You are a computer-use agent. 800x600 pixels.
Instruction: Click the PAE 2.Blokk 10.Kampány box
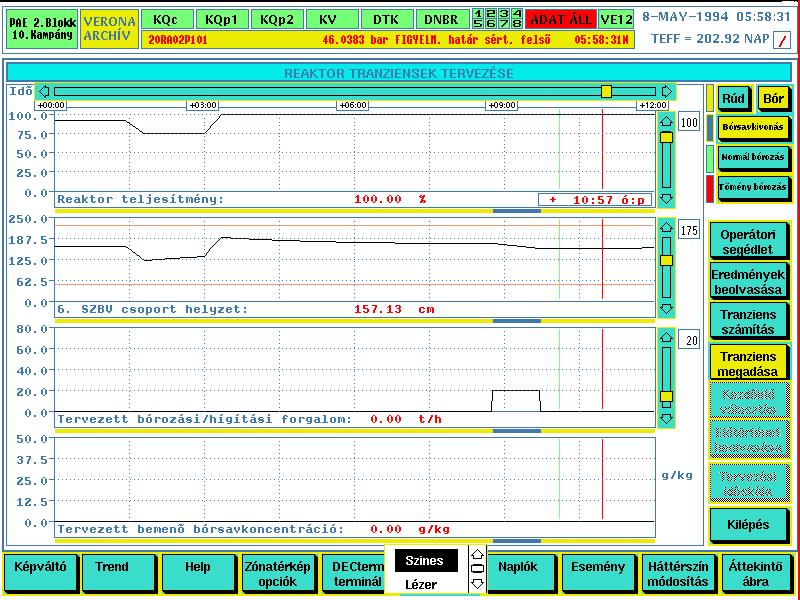point(42,29)
